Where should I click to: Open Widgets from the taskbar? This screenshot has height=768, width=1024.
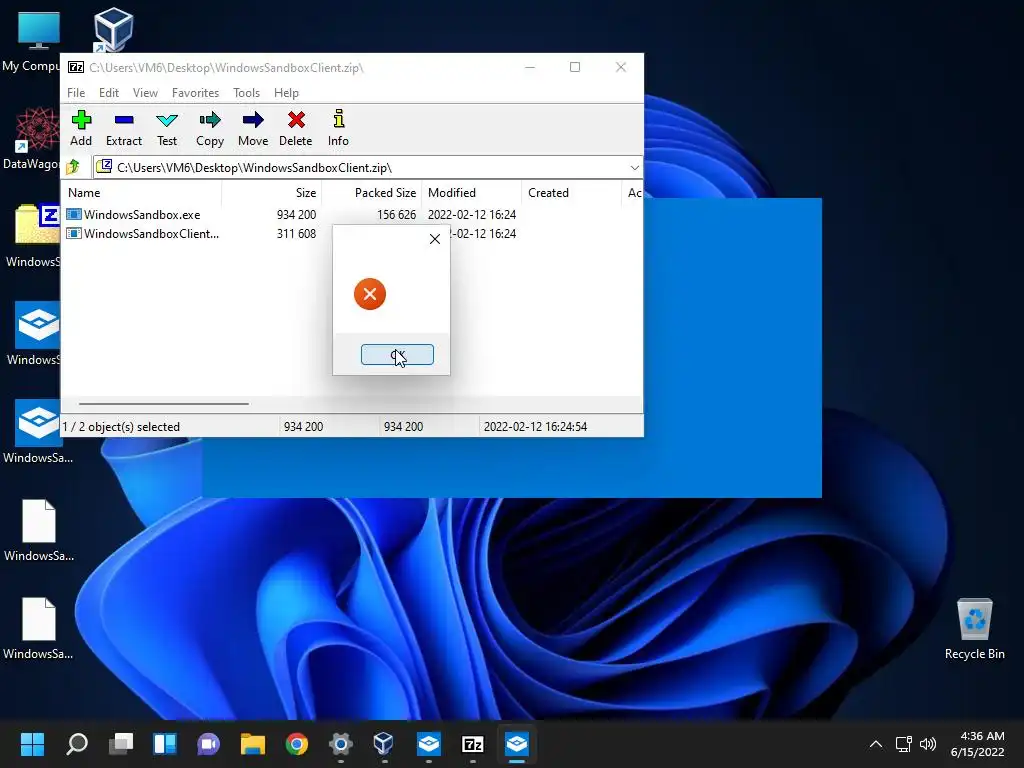(x=165, y=743)
